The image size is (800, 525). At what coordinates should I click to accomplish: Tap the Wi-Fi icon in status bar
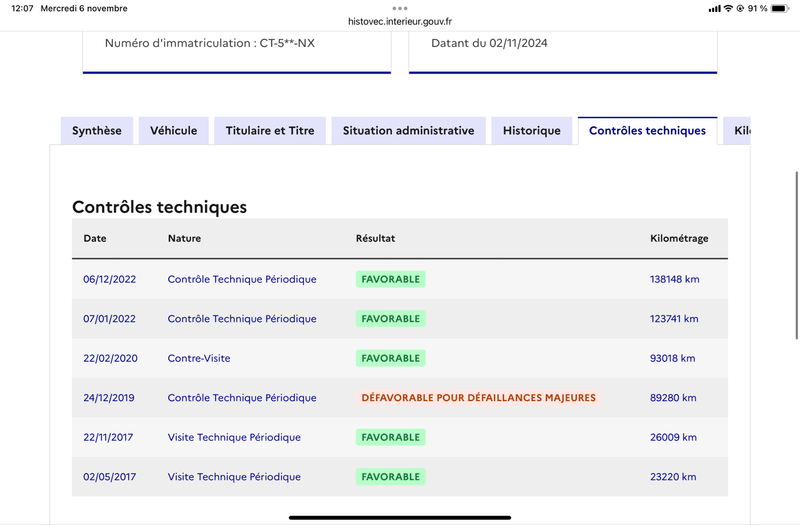728,8
